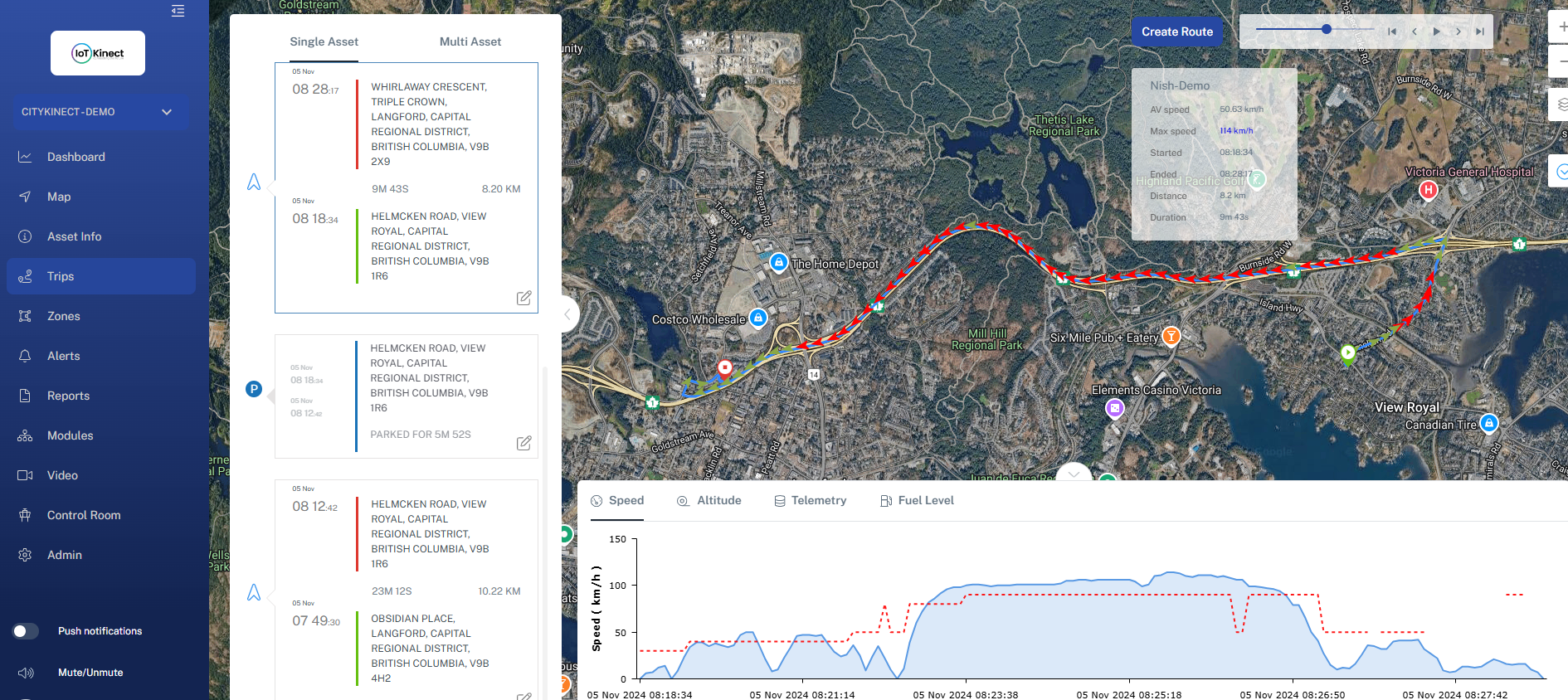This screenshot has width=1568, height=700.
Task: Collapse the sidebar with the menu icon
Action: (178, 11)
